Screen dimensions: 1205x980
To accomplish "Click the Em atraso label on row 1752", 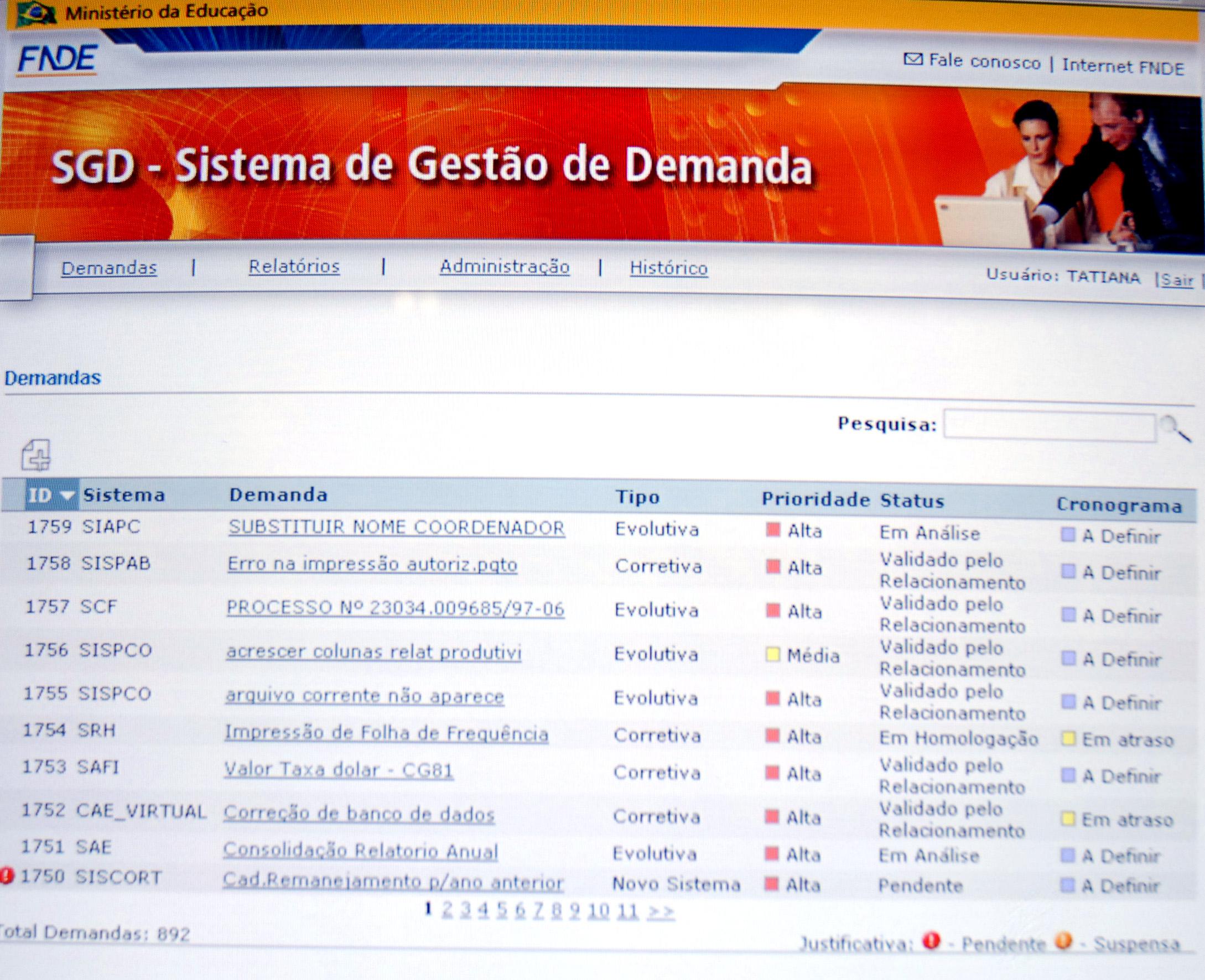I will [x=1127, y=819].
